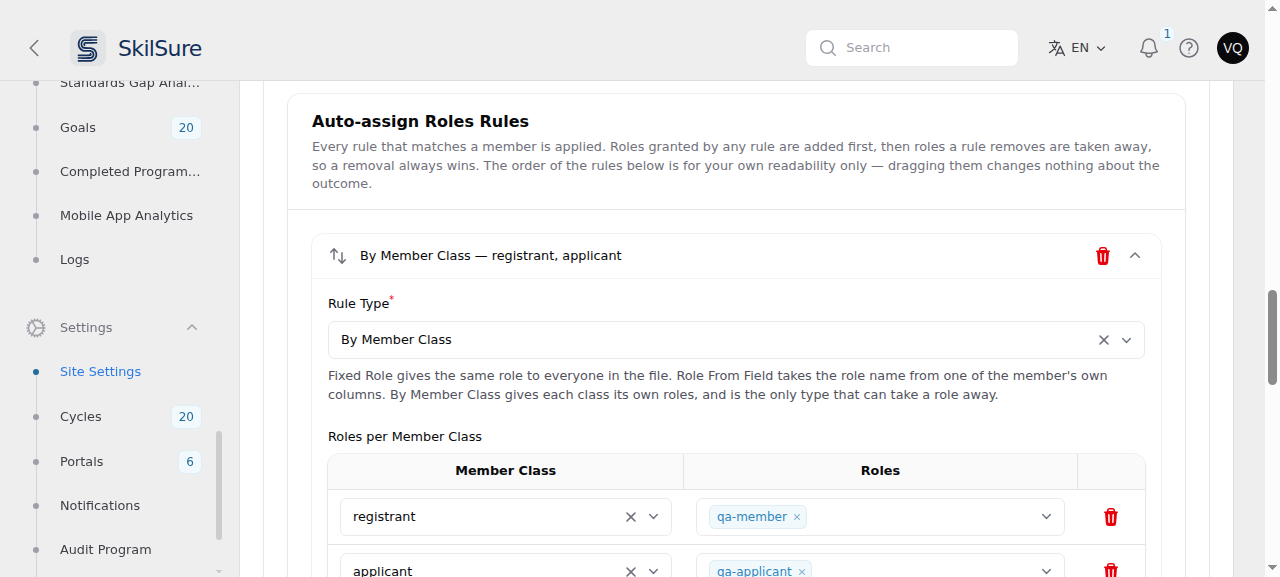The height and width of the screenshot is (577, 1280).
Task: Collapse the Settings sidebar section
Action: [192, 328]
